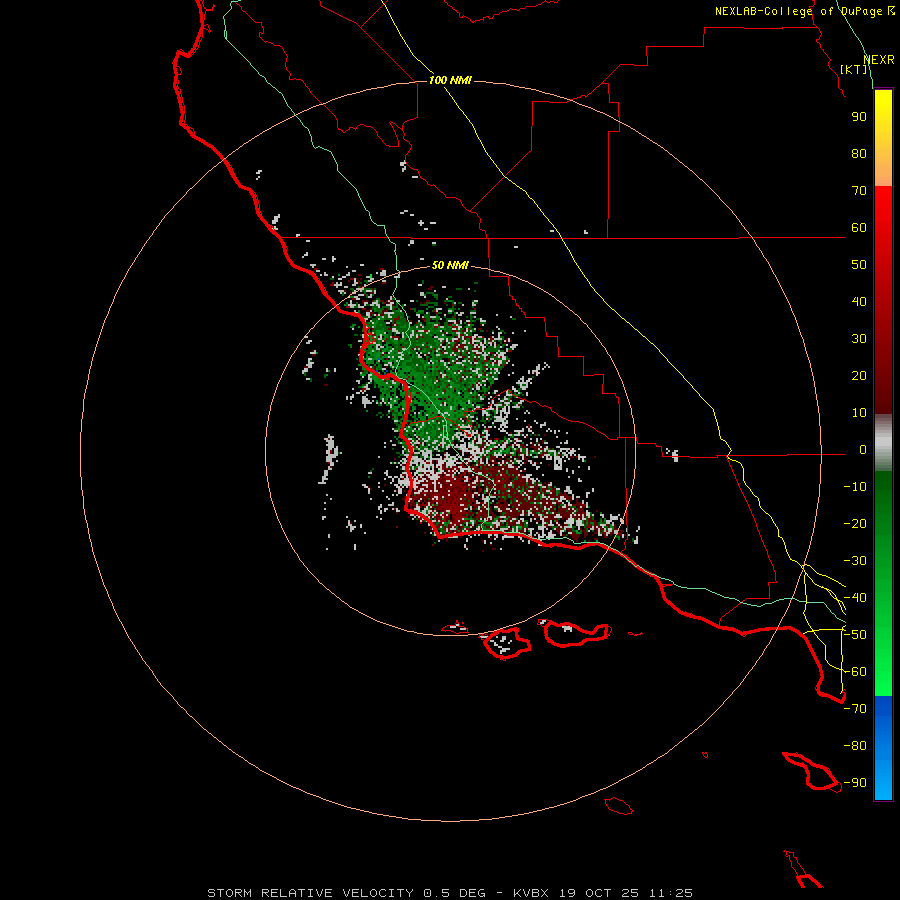900x900 pixels.
Task: Select the "10" value on velocity scale
Action: coord(859,413)
